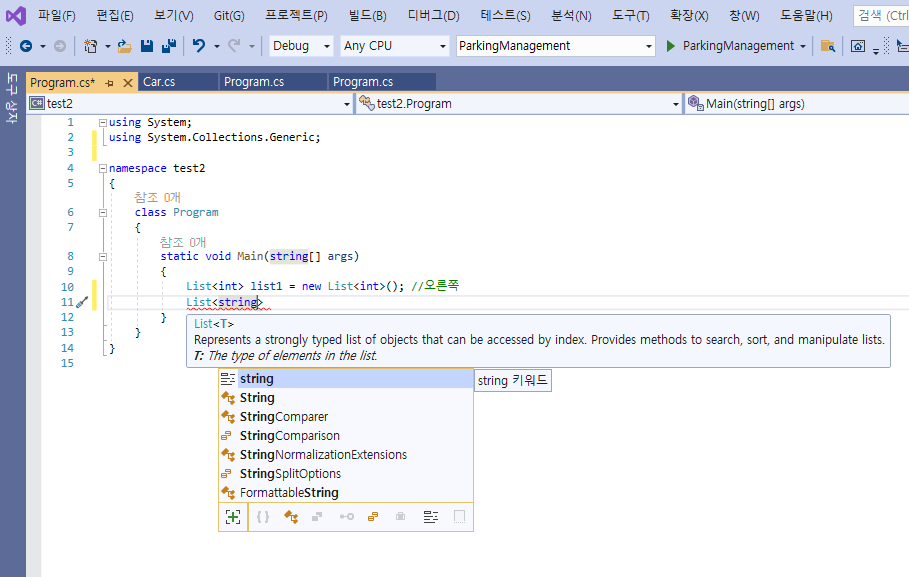Click the enum icon beside StringComparison
This screenshot has width=909, height=577.
tap(227, 436)
